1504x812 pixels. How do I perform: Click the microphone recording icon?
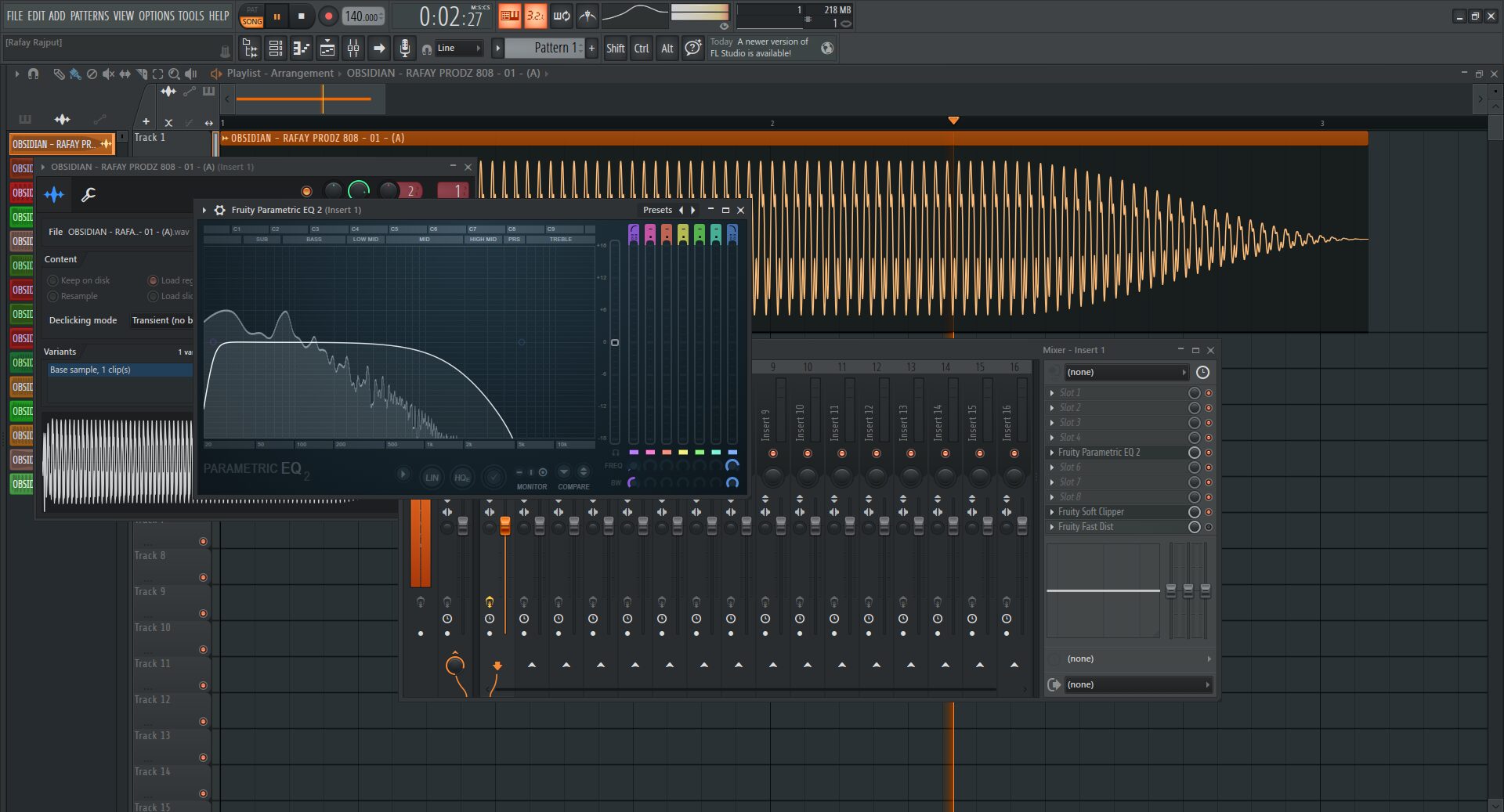tap(404, 49)
